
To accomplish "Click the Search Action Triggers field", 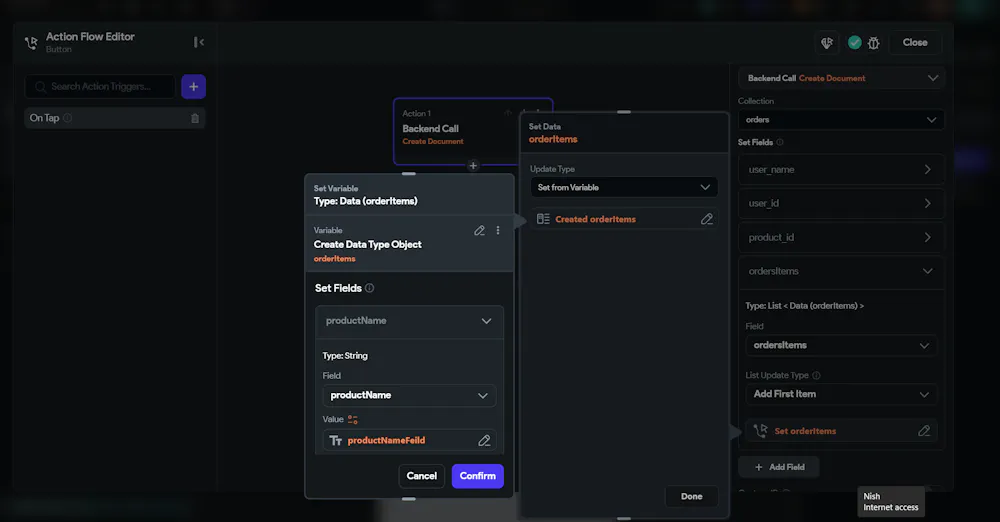I will [x=100, y=87].
